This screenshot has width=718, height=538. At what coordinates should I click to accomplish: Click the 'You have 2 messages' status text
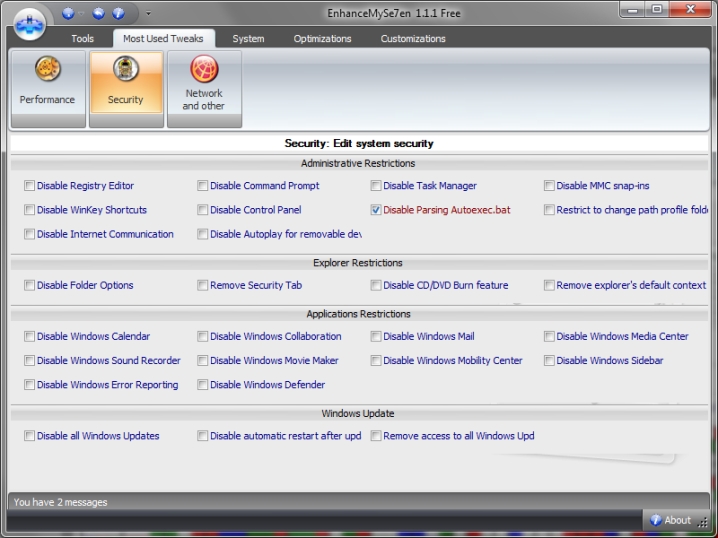(x=60, y=502)
